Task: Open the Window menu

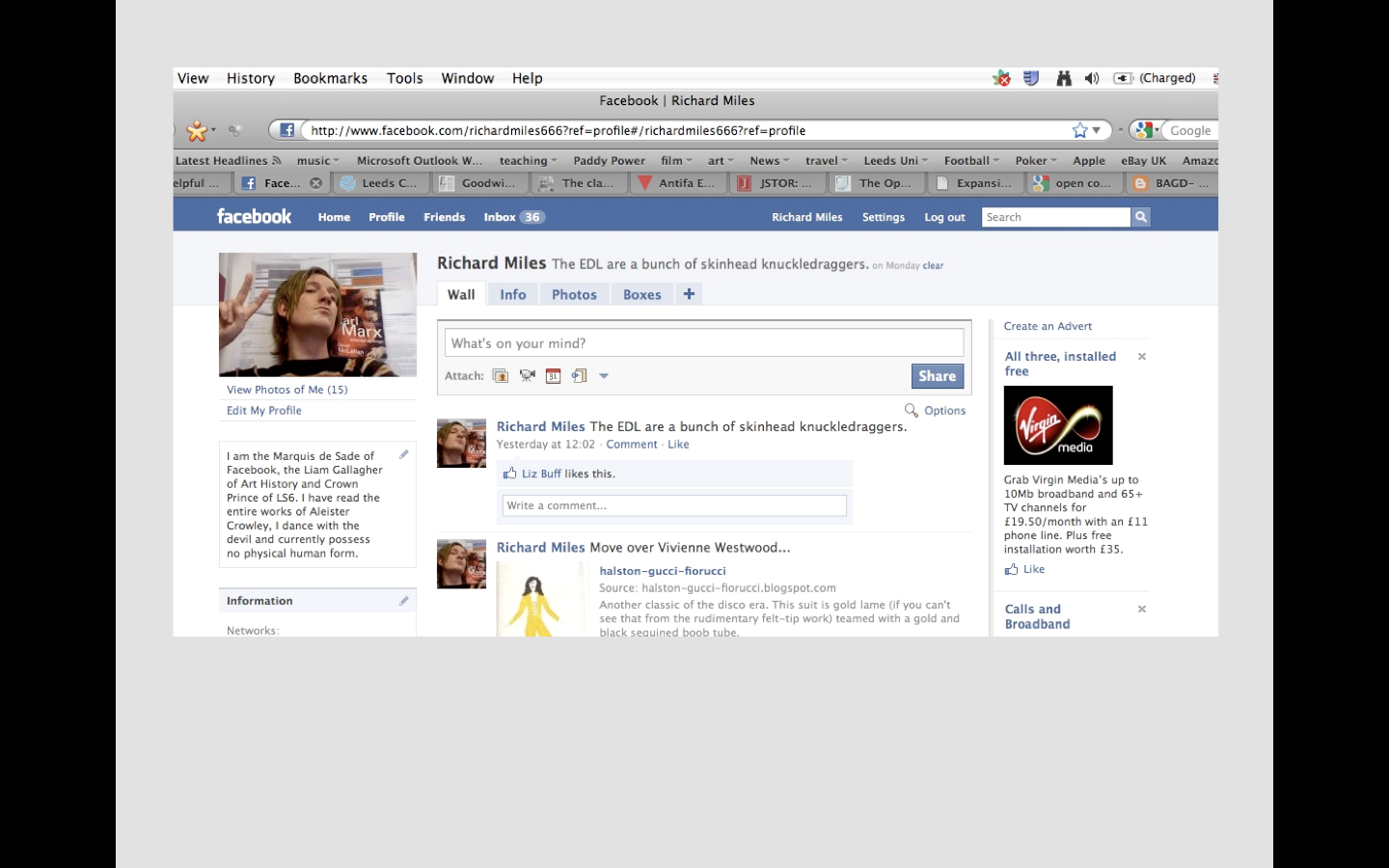Action: tap(468, 78)
